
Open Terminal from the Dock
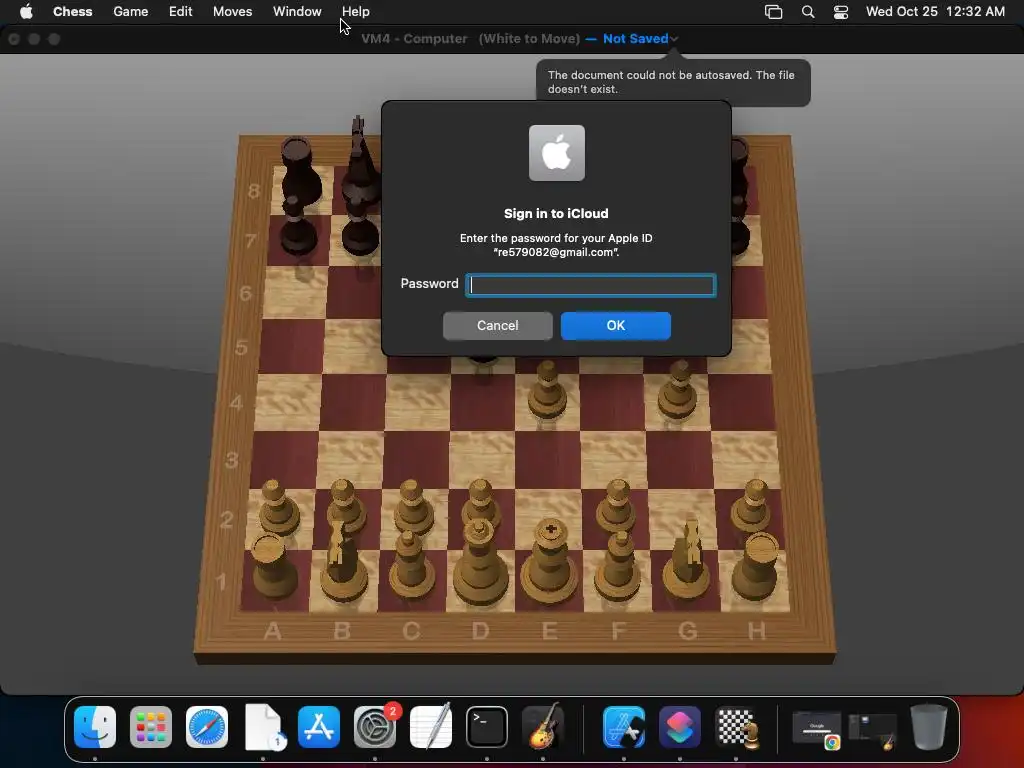point(487,727)
